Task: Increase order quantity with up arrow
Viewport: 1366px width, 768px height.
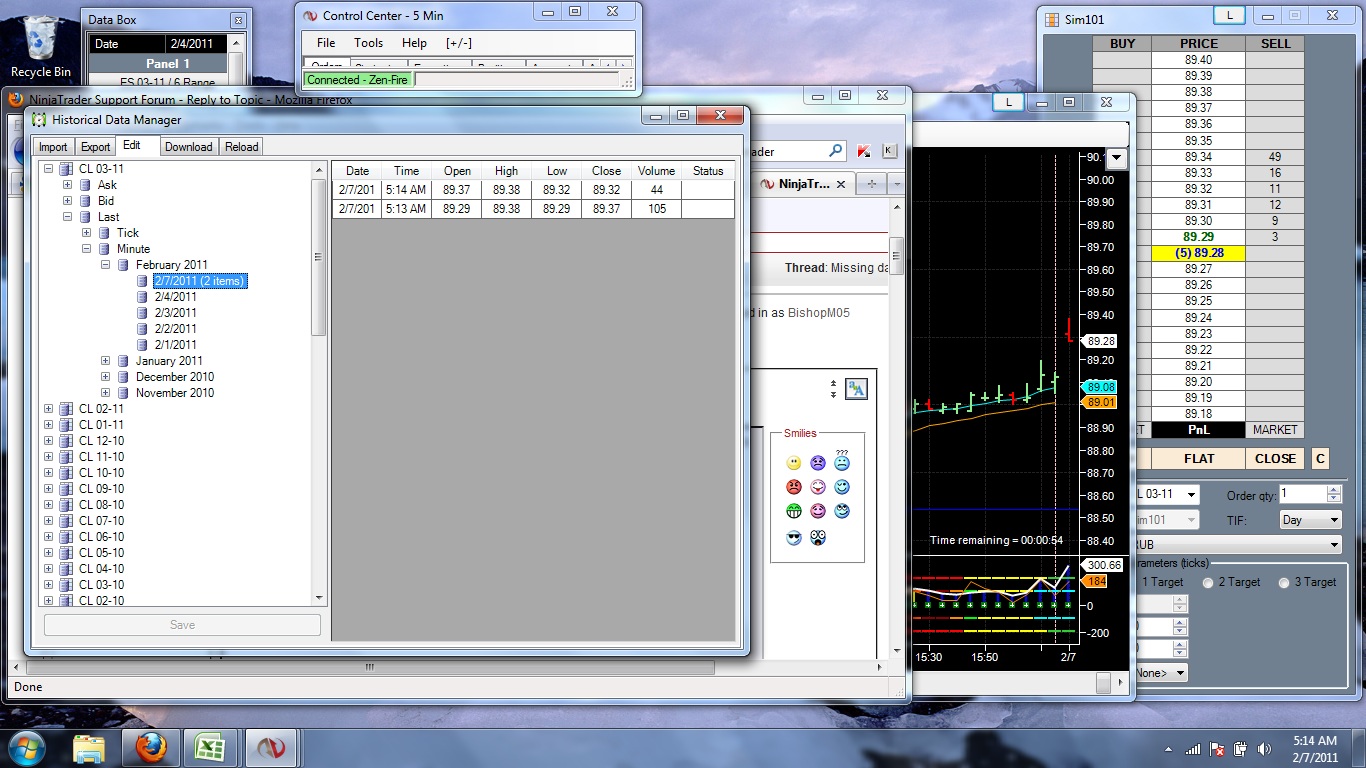Action: 1333,490
